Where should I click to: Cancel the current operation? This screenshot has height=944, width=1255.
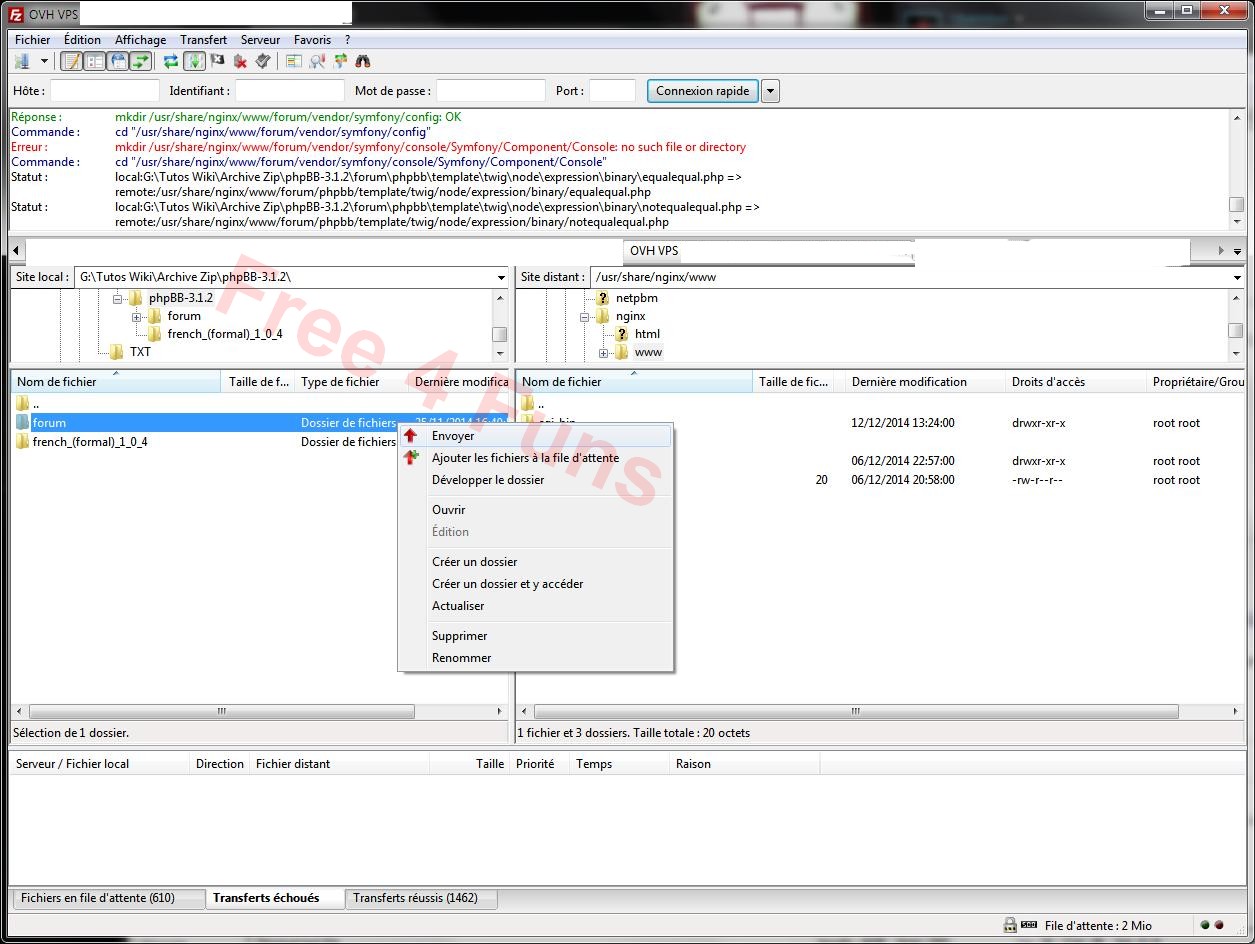click(217, 60)
